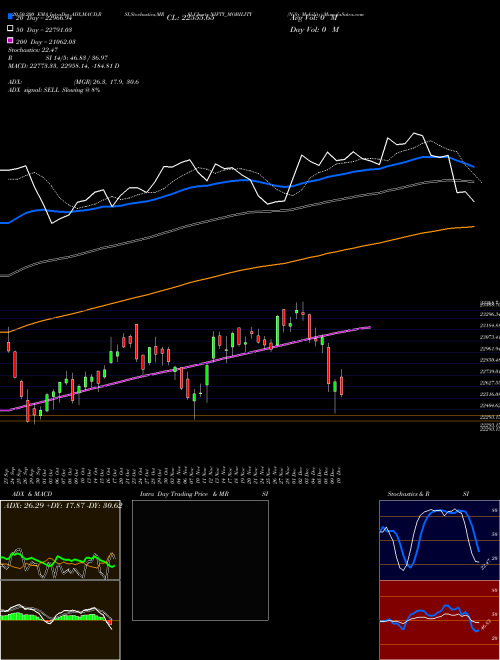The height and width of the screenshot is (660, 500).
Task: Click the 'Intra Day Trading Price & MR SI' title
Action: [204, 494]
